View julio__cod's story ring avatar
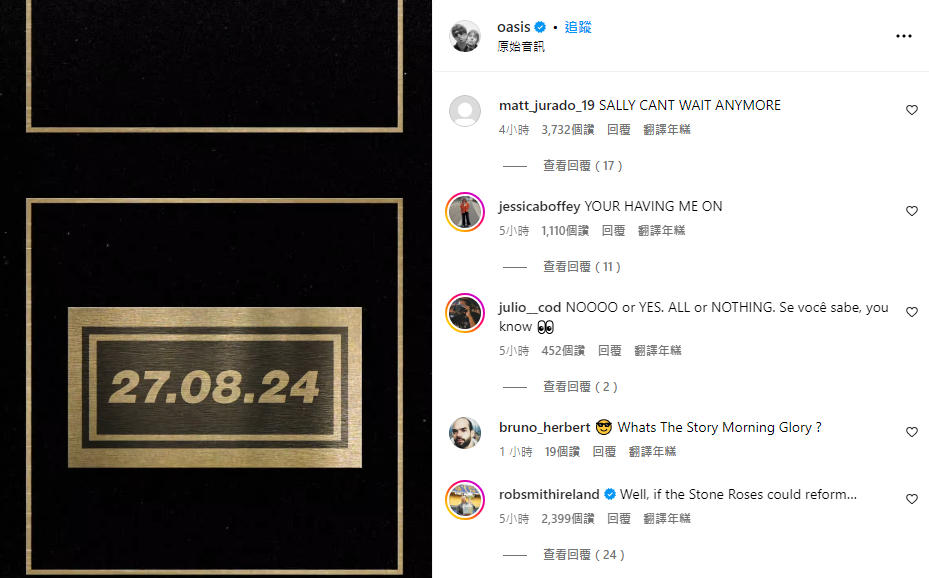This screenshot has width=929, height=578. point(465,313)
